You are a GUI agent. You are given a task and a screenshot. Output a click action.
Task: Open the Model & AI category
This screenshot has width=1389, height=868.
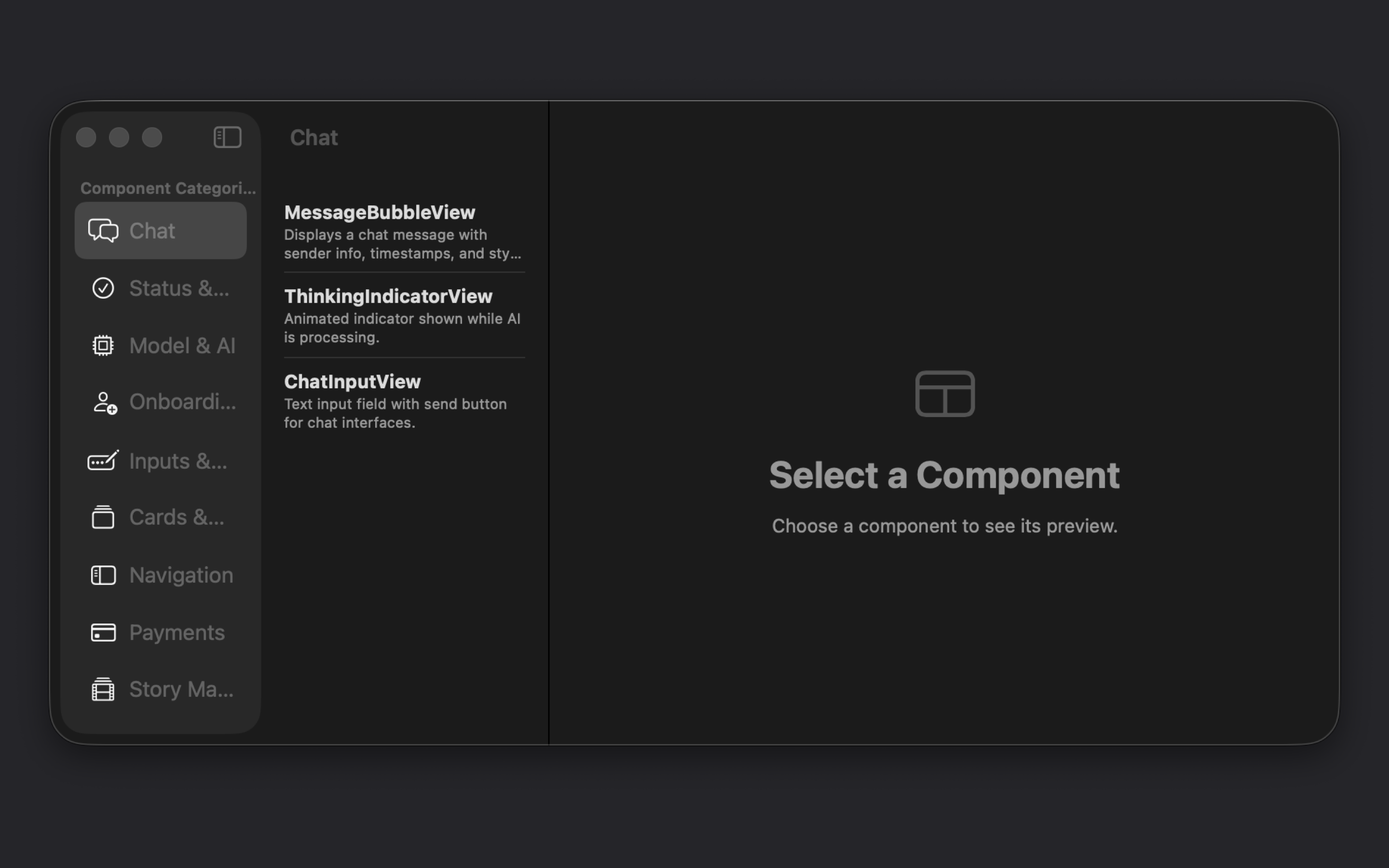tap(161, 346)
